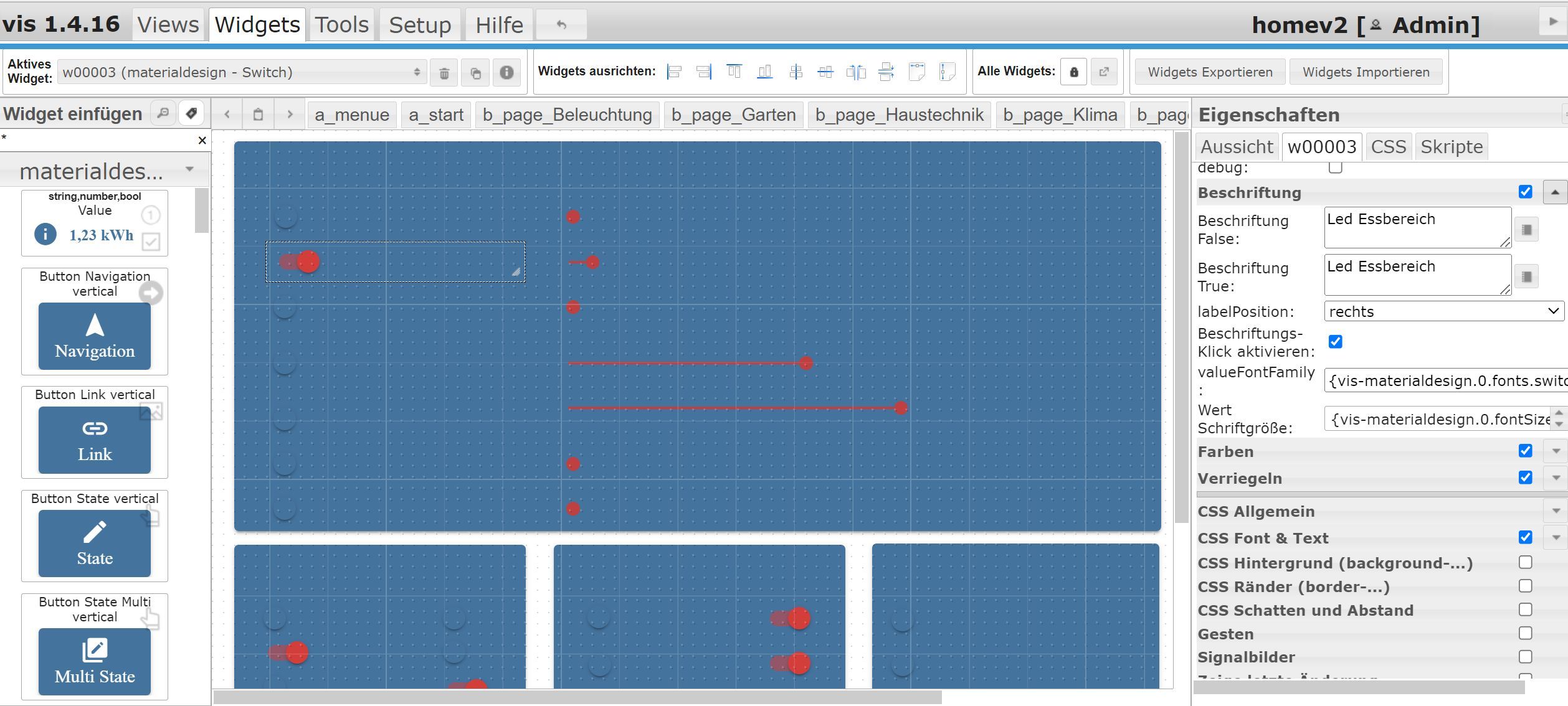Viewport: 1568px width, 706px height.
Task: Expand the Farben section arrow
Action: [x=1556, y=451]
